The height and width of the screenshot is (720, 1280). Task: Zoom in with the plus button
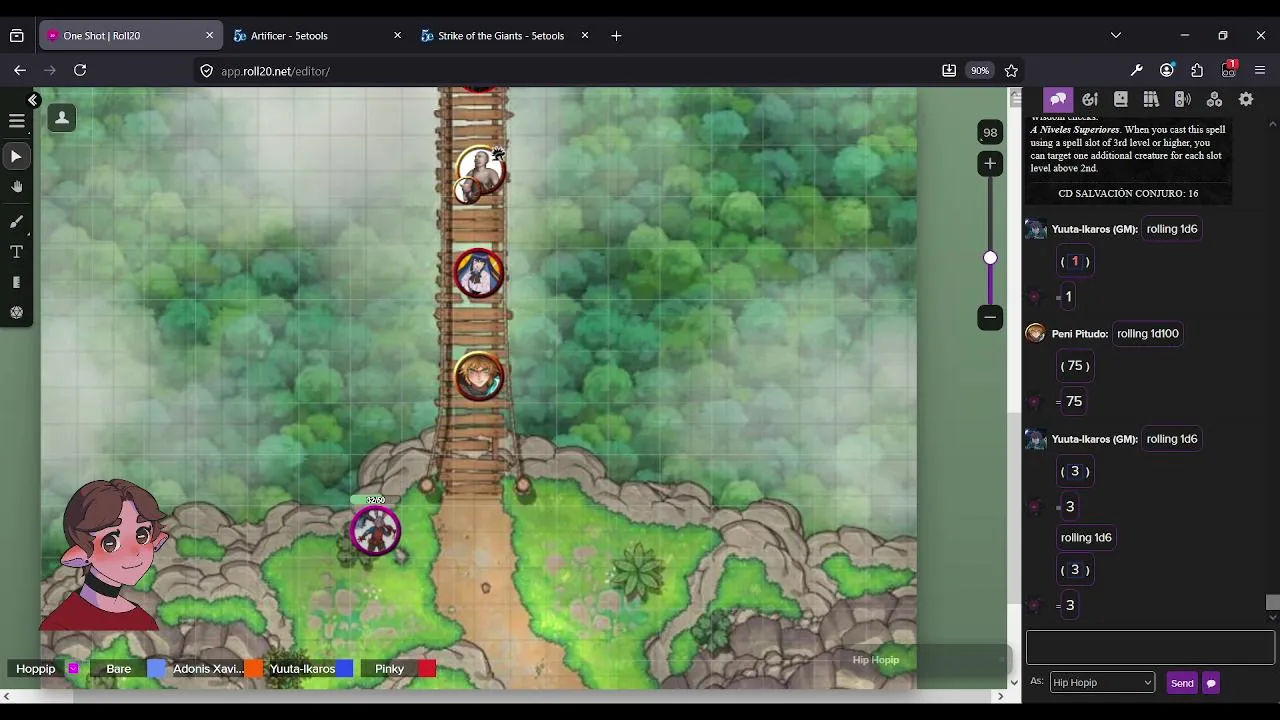pyautogui.click(x=990, y=163)
